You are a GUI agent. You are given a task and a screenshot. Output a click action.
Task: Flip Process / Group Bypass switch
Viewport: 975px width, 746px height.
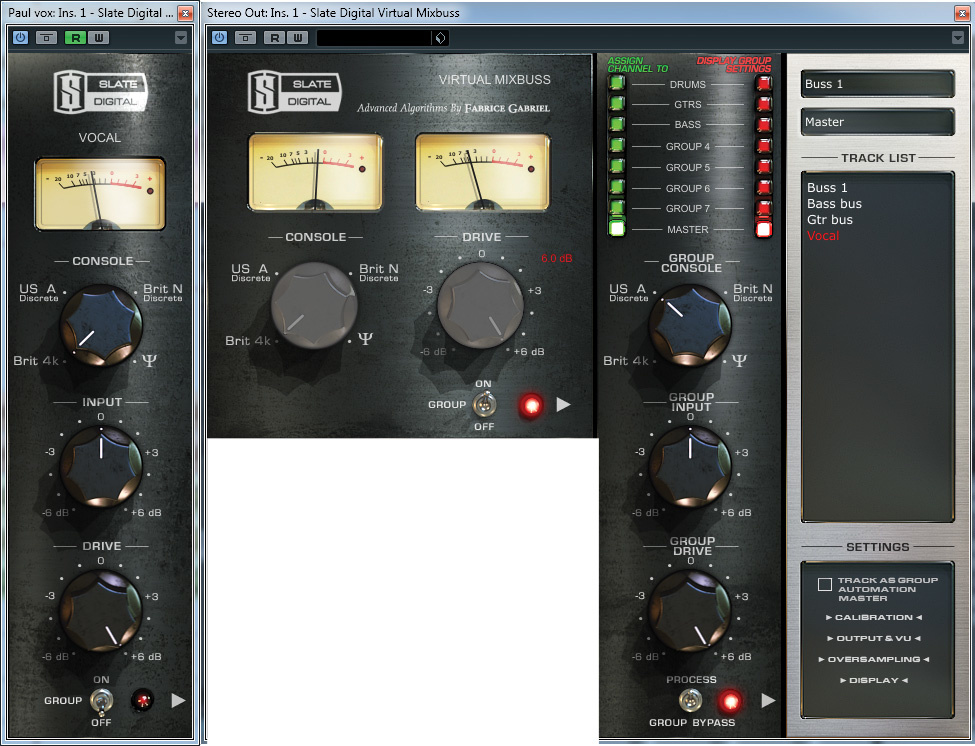click(690, 701)
